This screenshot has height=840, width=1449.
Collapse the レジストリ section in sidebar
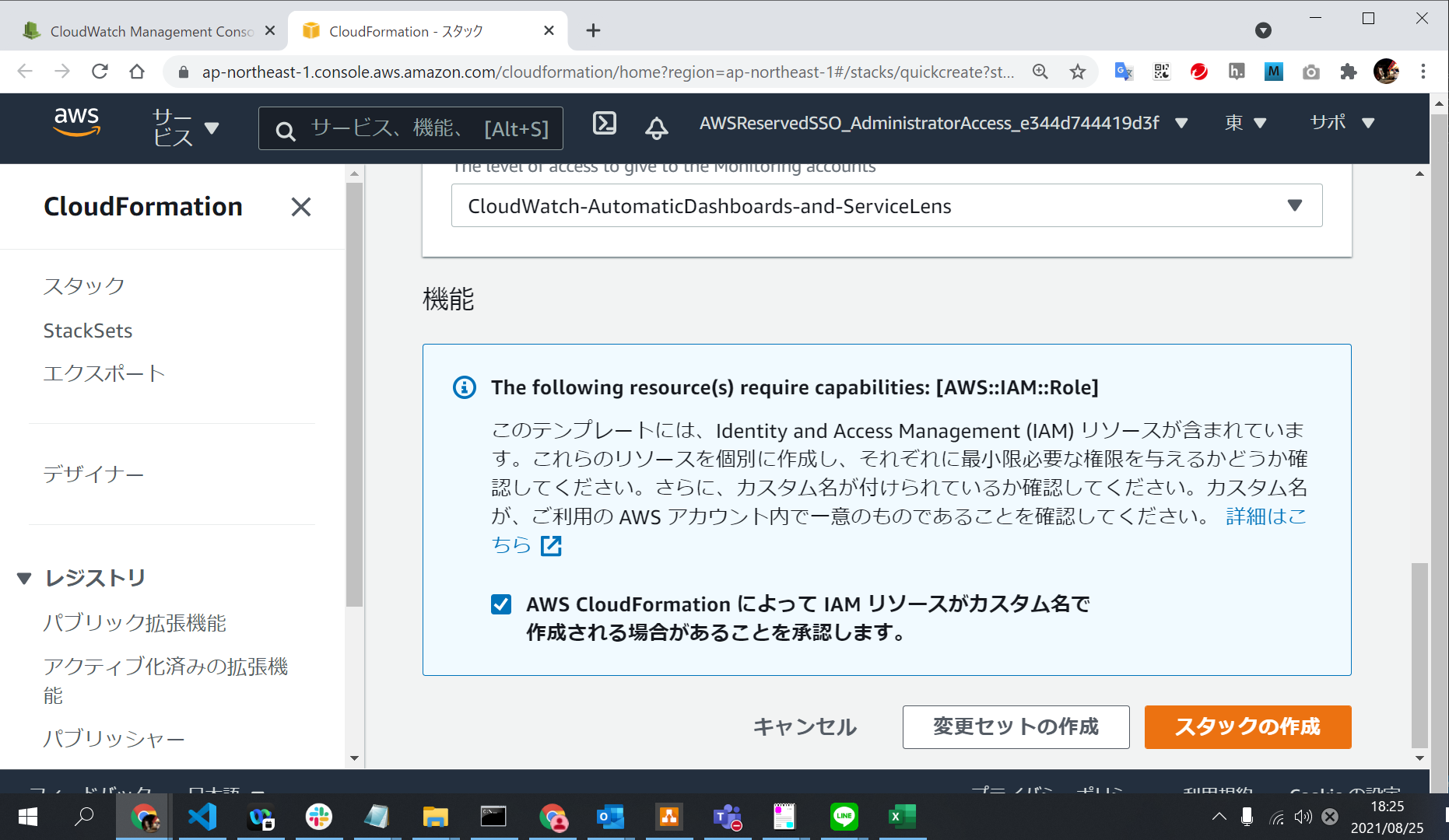pos(24,578)
